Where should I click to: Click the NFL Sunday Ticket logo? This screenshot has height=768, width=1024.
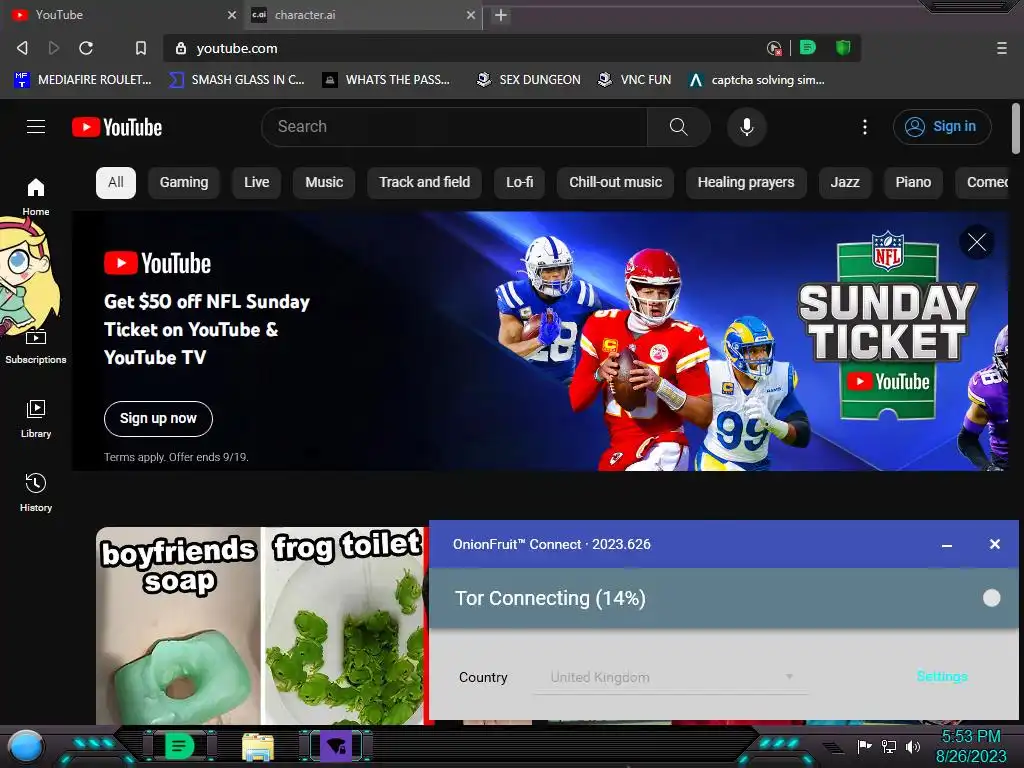888,325
